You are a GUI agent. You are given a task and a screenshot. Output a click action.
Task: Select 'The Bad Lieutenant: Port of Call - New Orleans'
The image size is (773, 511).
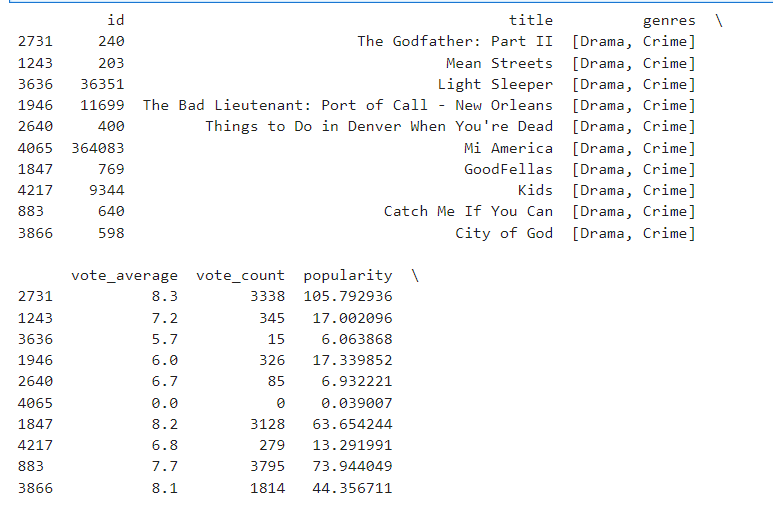[x=348, y=105]
